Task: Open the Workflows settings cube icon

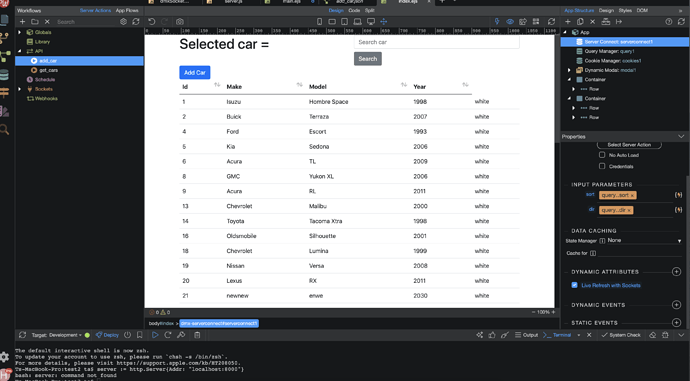Action: pyautogui.click(x=123, y=22)
